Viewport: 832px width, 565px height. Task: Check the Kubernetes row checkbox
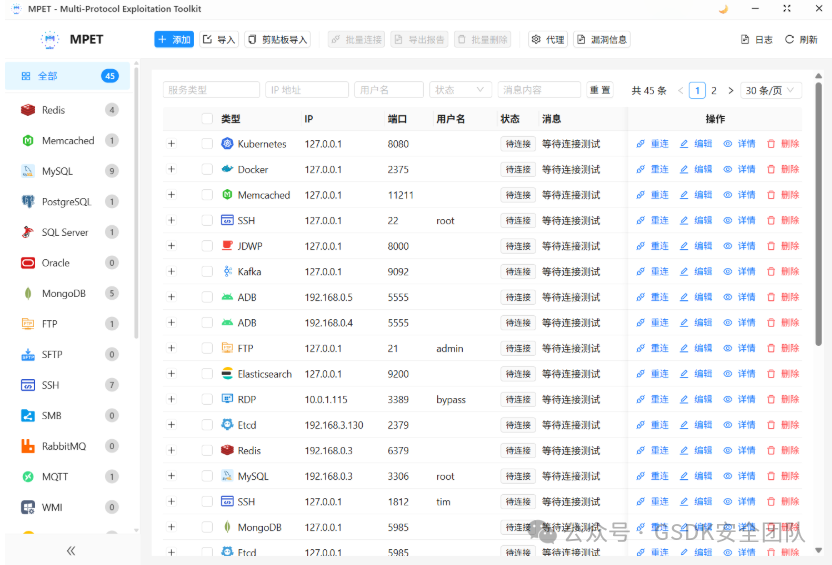tap(207, 144)
